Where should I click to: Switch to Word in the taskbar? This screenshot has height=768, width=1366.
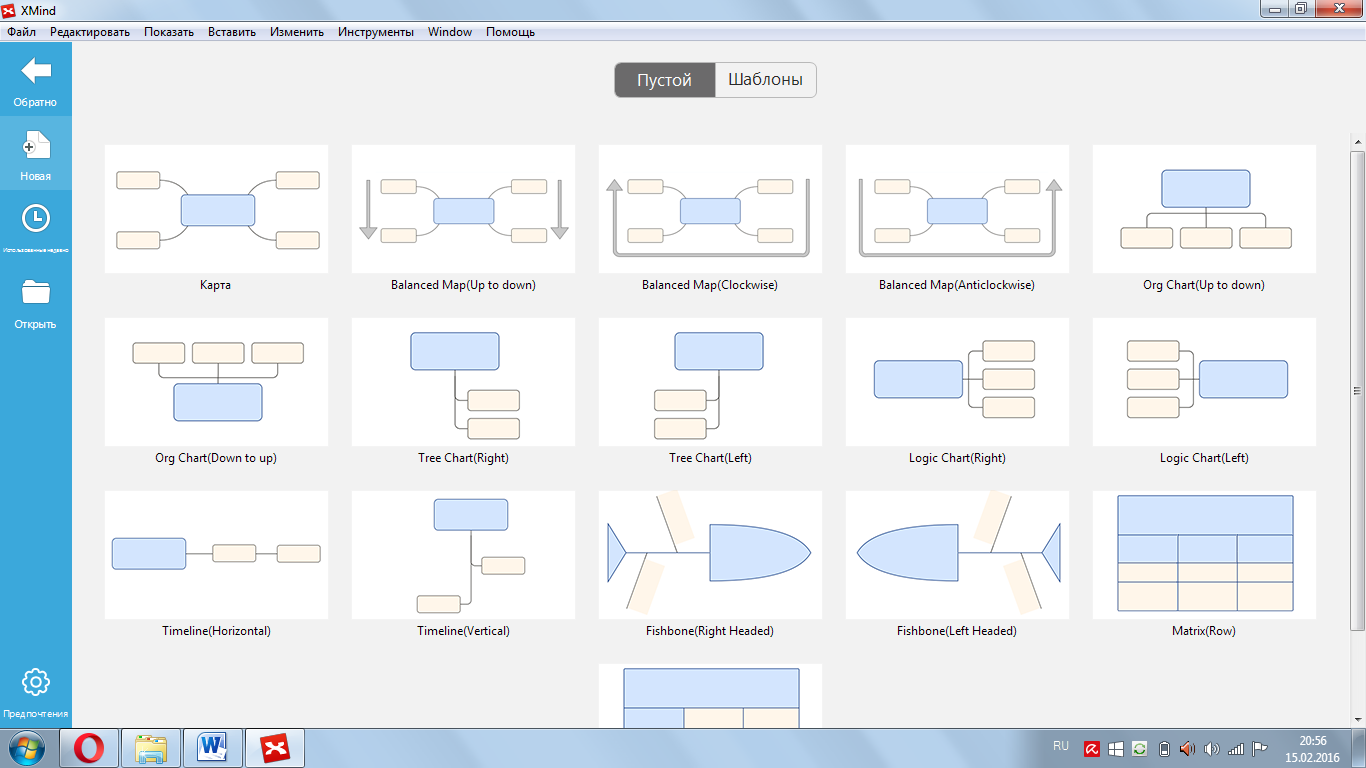[x=213, y=748]
